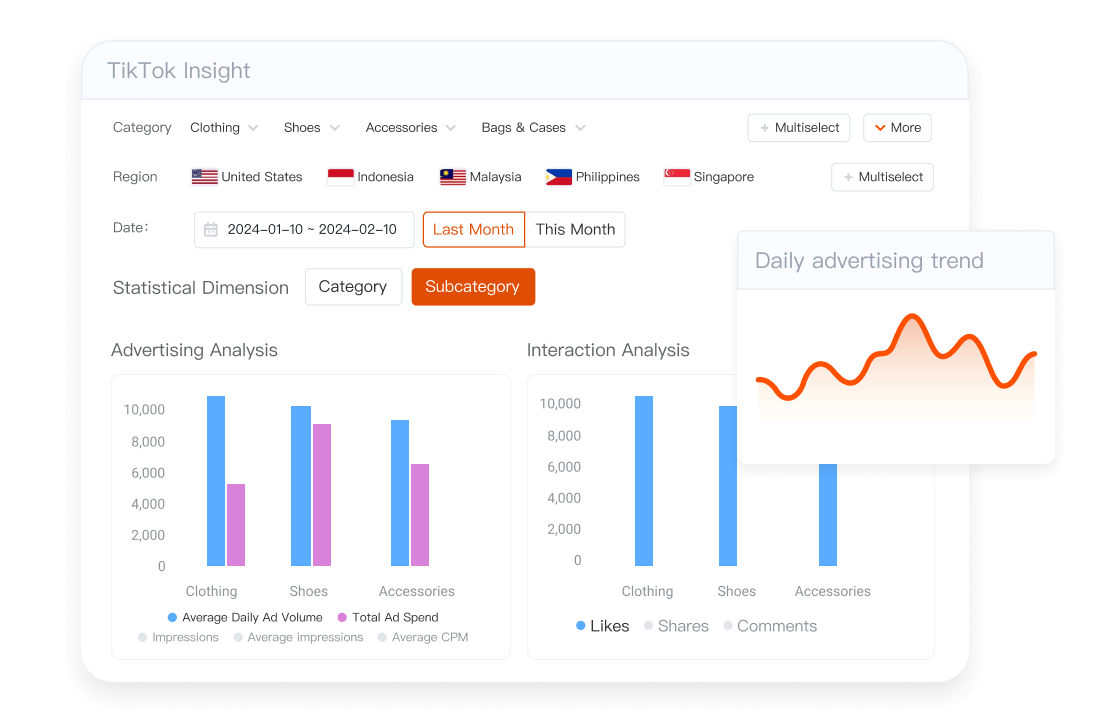The width and height of the screenshot is (1120, 720).
Task: Click Shoes pink bar in Advertising Analysis
Action: coord(321,495)
